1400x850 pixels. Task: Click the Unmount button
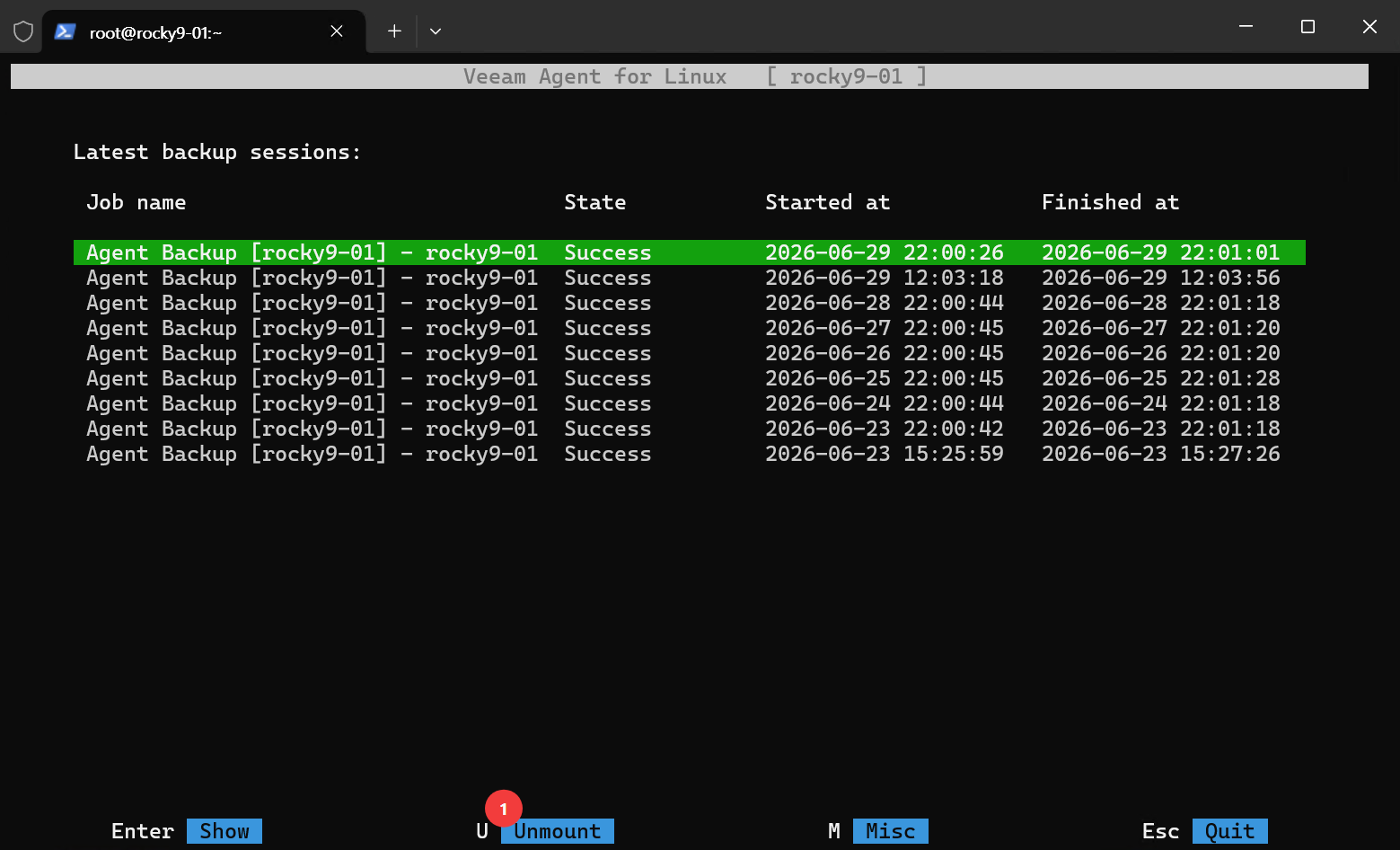point(558,831)
